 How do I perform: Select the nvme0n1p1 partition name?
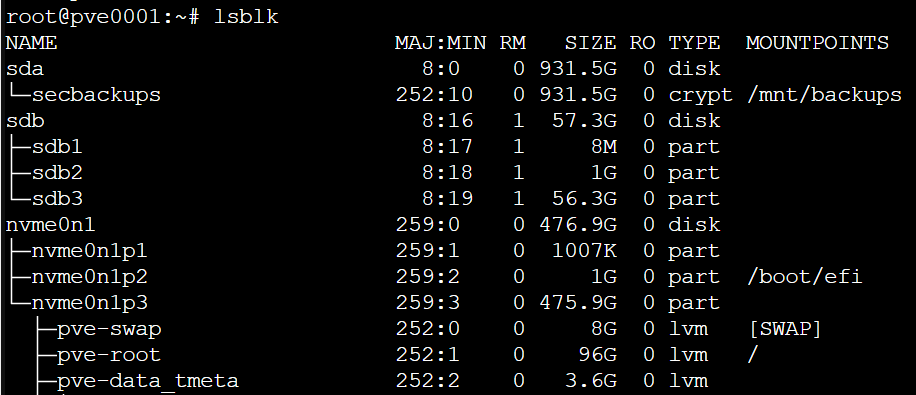tap(89, 251)
